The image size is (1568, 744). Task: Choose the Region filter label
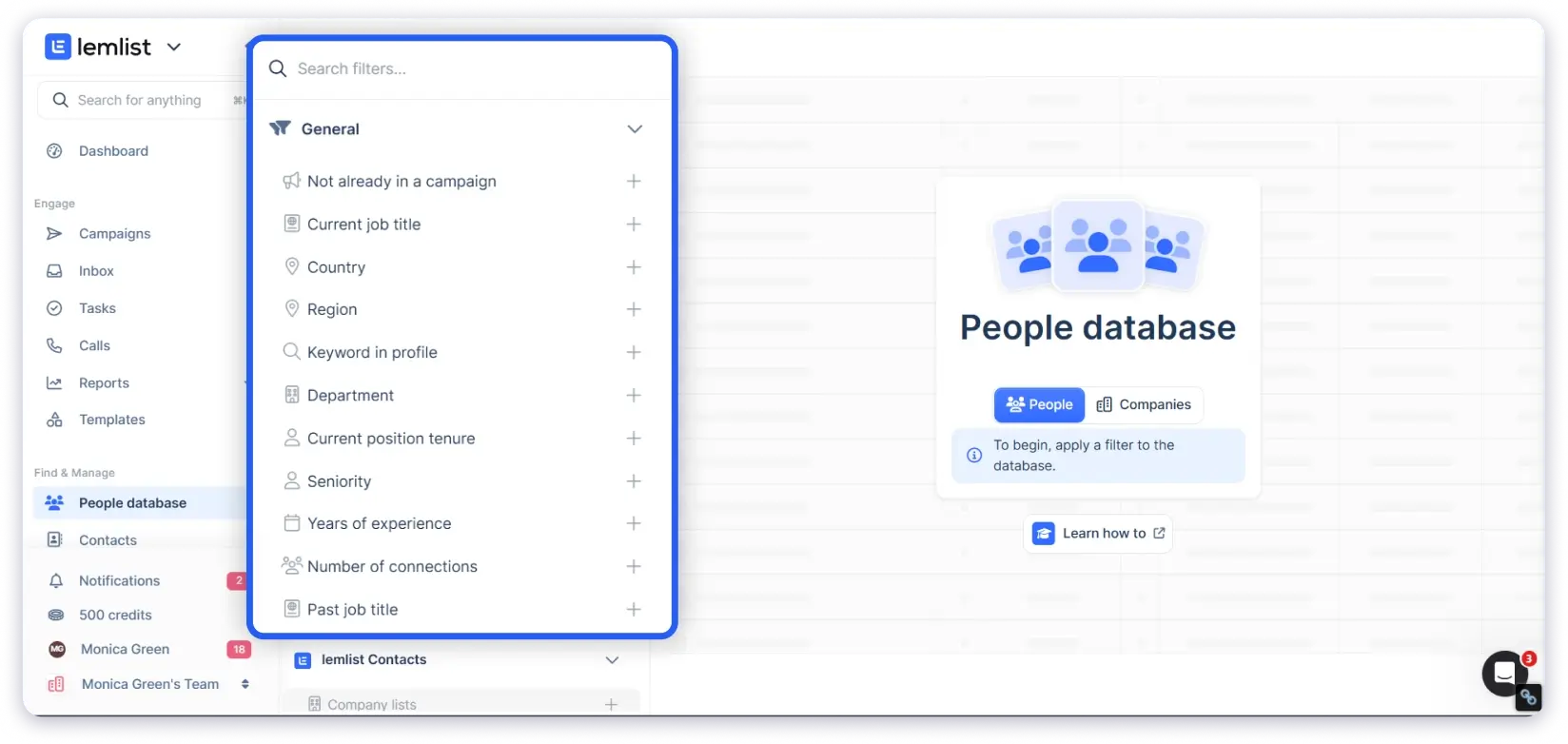point(332,309)
